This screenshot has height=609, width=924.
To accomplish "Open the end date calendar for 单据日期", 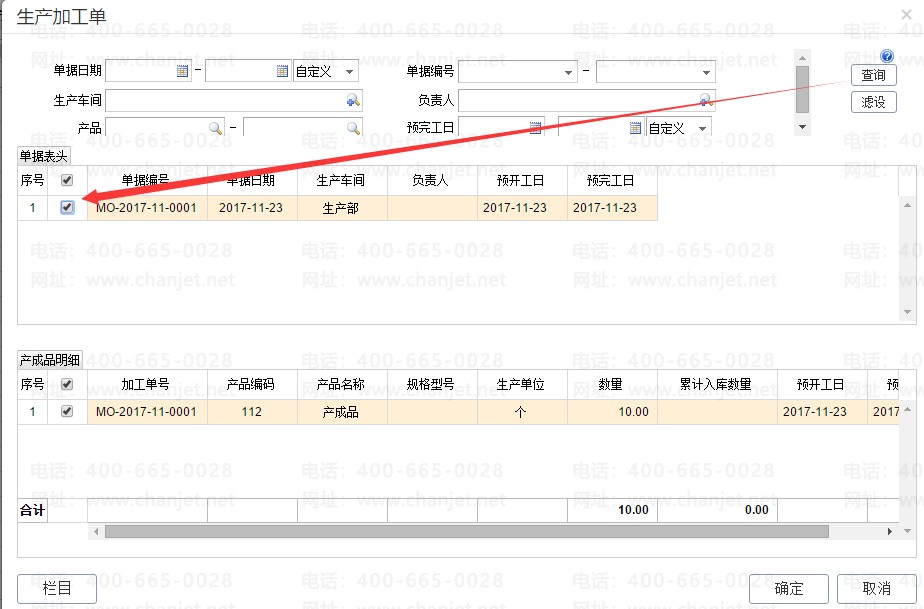I will tap(283, 71).
